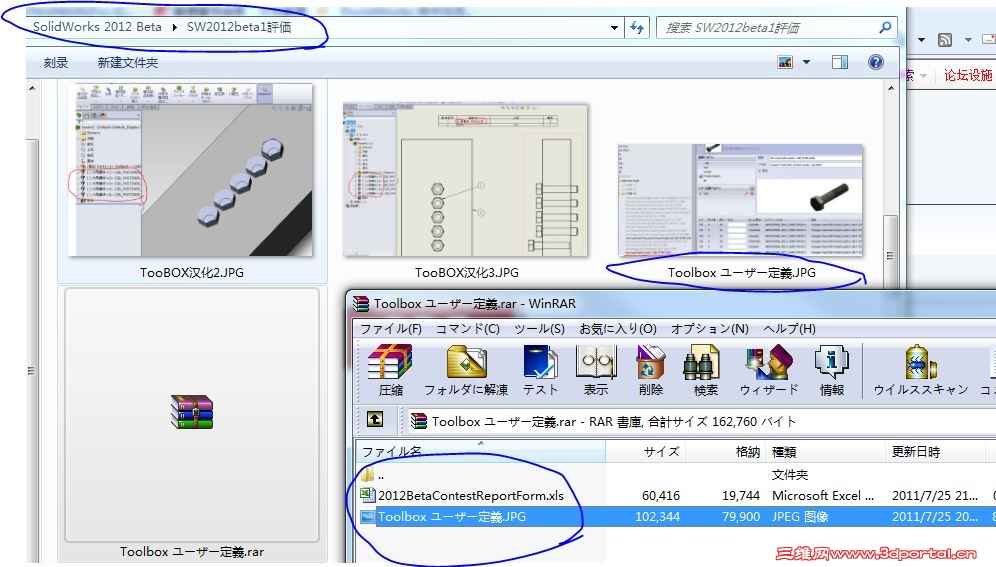Click the TooBOX汉化2.JPG thumbnail

tap(191, 170)
